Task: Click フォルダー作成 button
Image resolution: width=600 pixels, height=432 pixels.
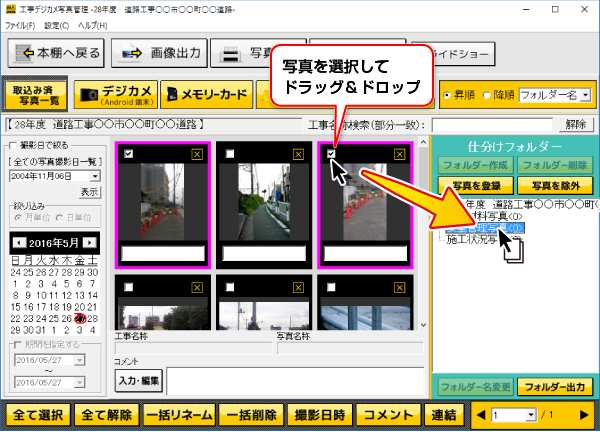Action: [x=476, y=165]
